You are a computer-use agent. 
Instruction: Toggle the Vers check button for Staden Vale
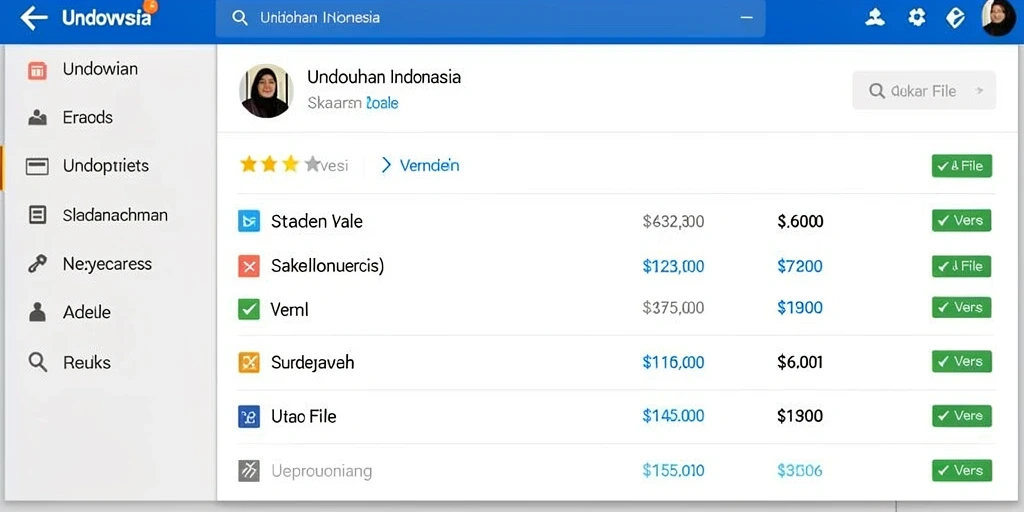[961, 221]
